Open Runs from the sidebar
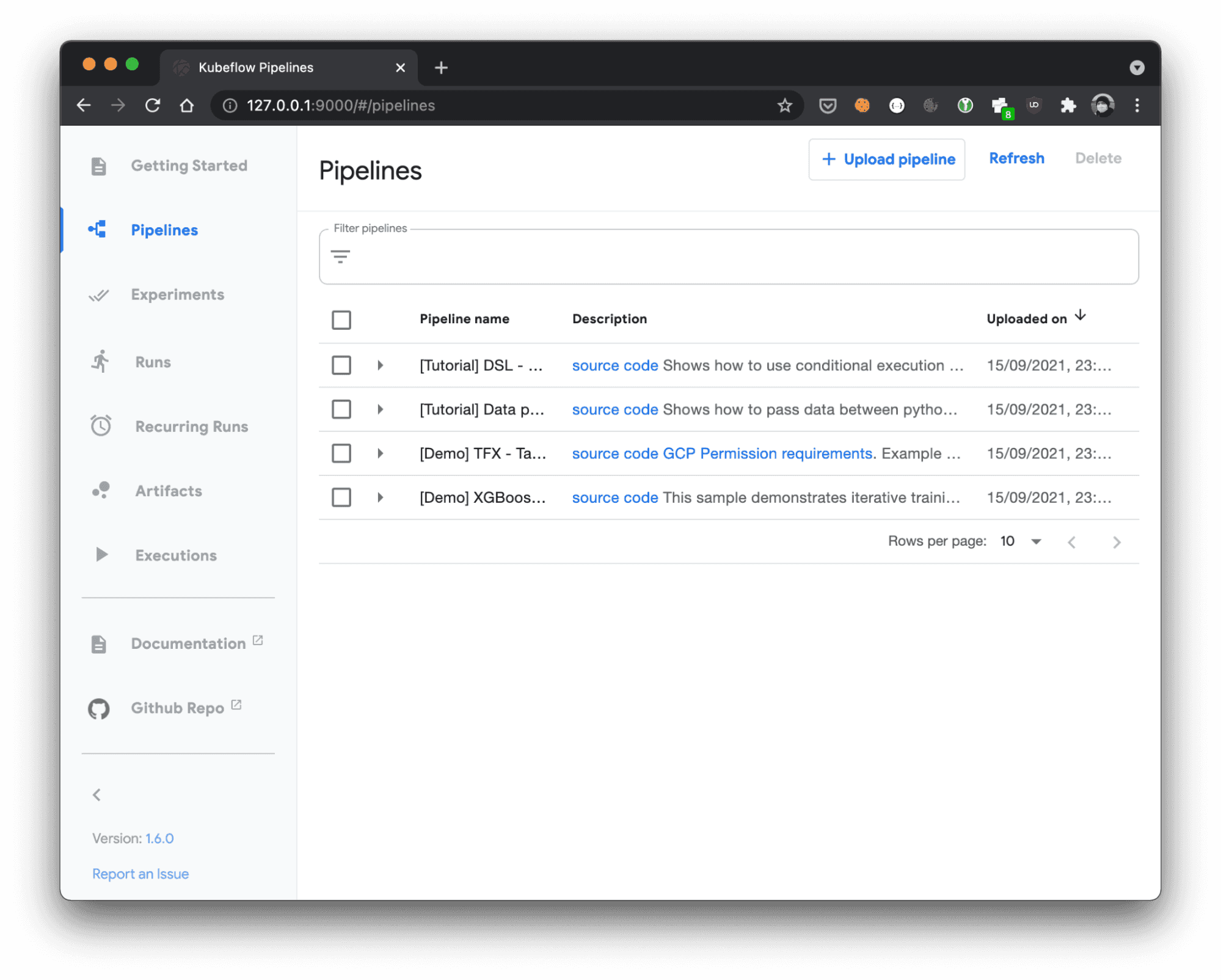The height and width of the screenshot is (980, 1221). click(x=153, y=362)
